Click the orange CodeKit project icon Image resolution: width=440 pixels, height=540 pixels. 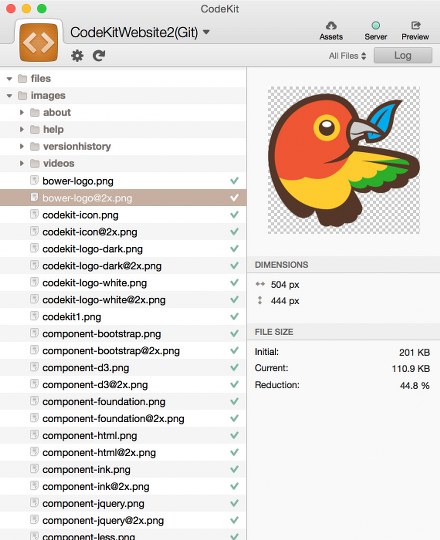(x=39, y=42)
